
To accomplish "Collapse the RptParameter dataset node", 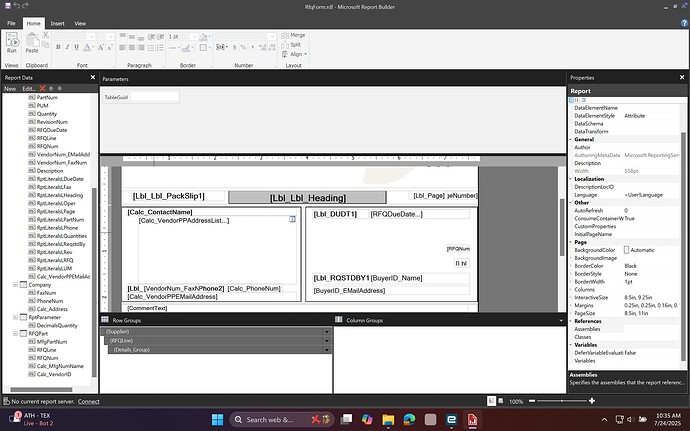I will 15,317.
